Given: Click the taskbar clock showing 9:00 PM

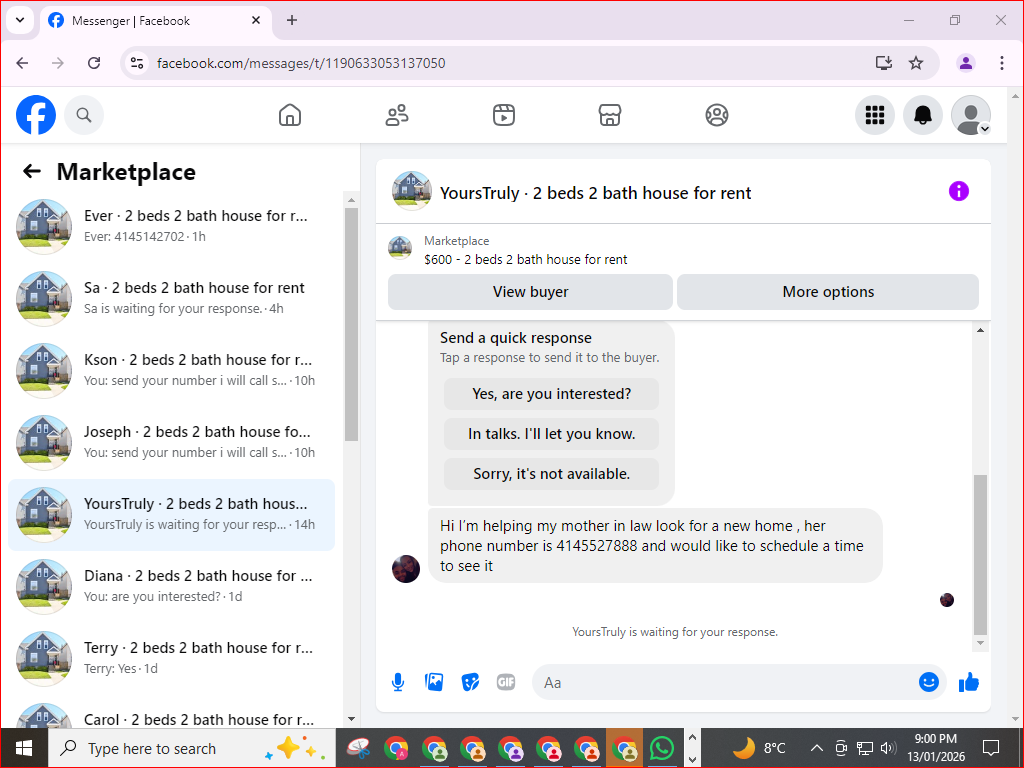Looking at the screenshot, I should 935,748.
